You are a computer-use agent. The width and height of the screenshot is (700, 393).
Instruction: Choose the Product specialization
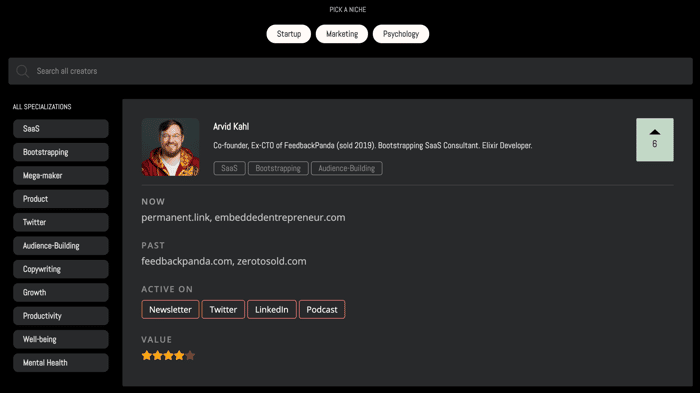coord(61,199)
